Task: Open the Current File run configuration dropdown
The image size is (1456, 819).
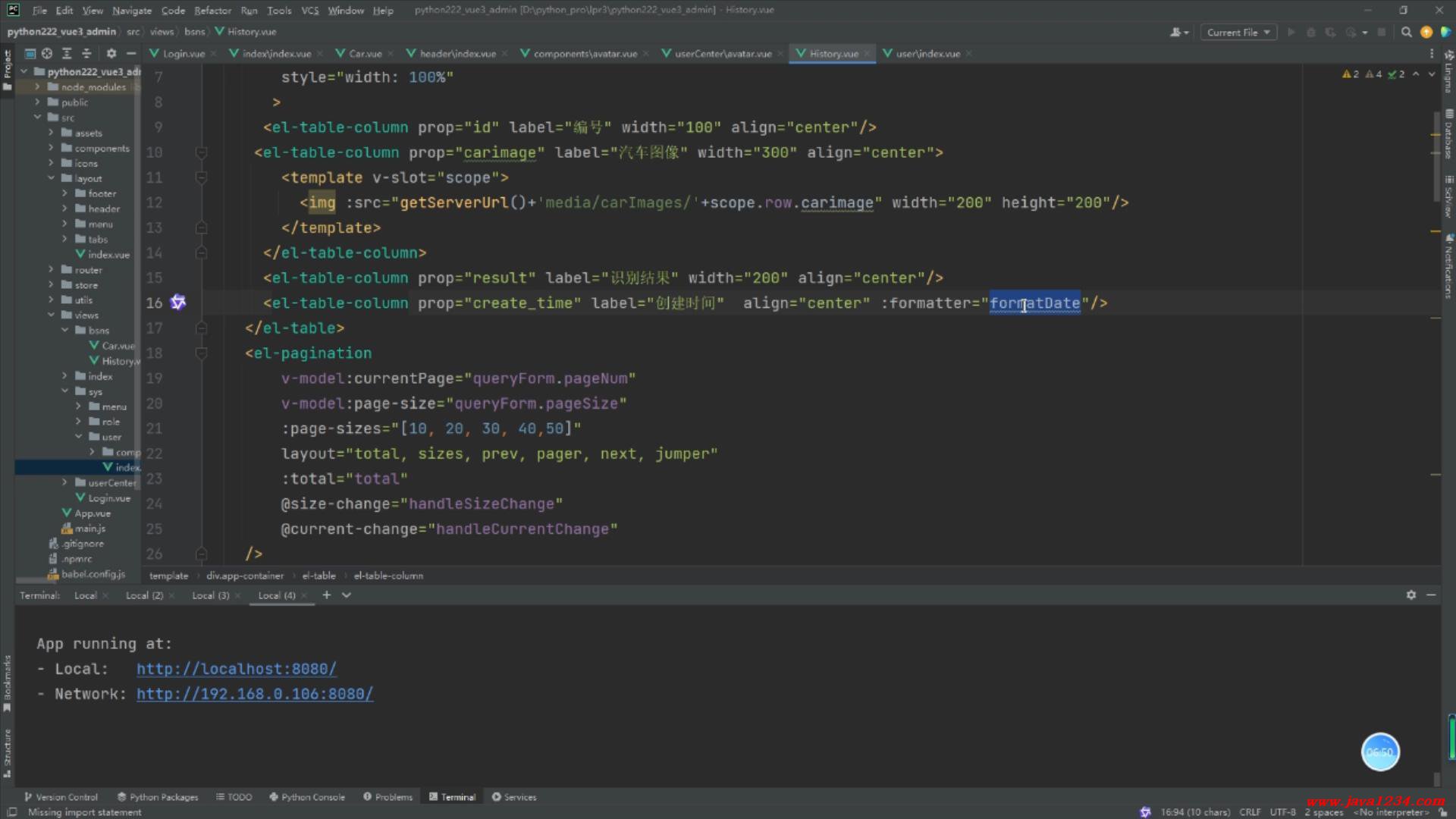Action: click(x=1238, y=33)
